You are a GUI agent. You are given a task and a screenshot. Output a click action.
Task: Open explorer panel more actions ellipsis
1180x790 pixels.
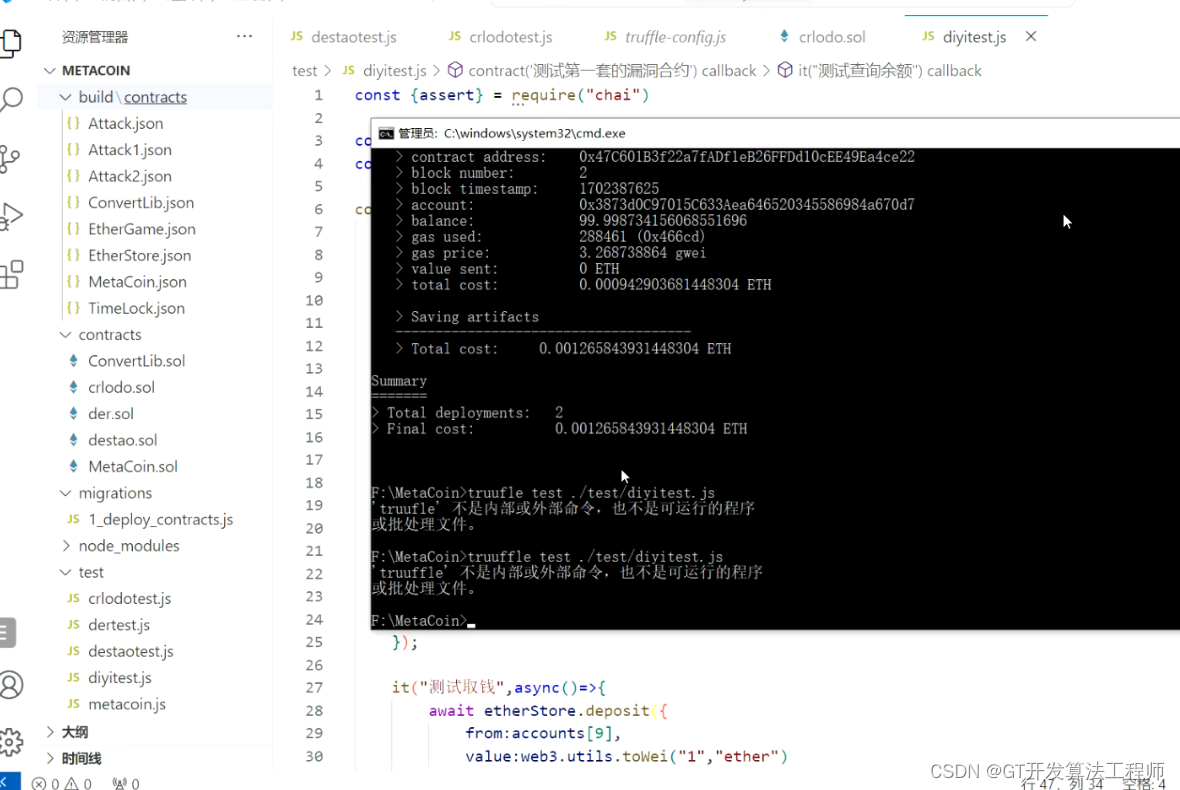tap(245, 36)
